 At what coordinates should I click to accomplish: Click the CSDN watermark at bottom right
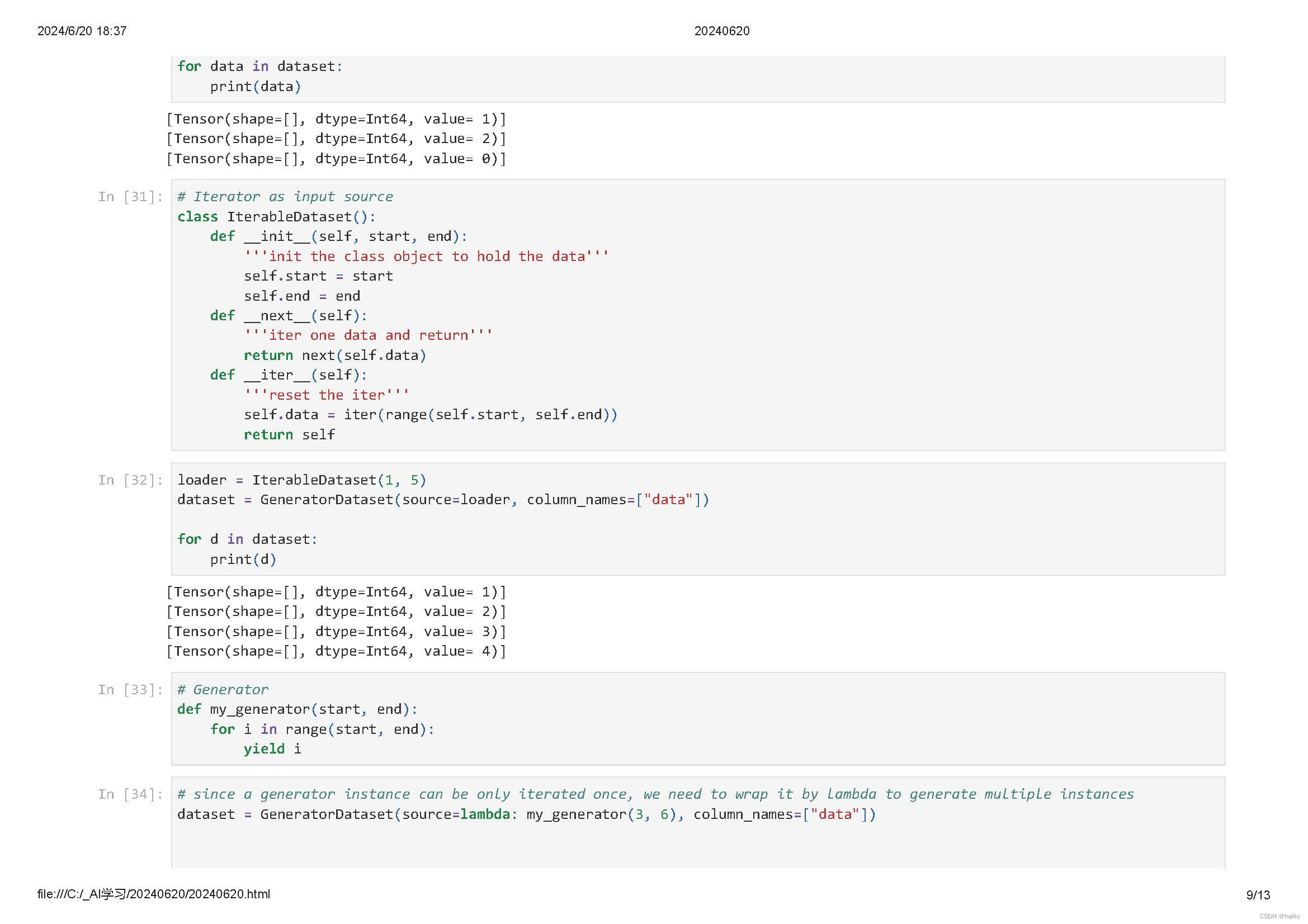(1278, 916)
